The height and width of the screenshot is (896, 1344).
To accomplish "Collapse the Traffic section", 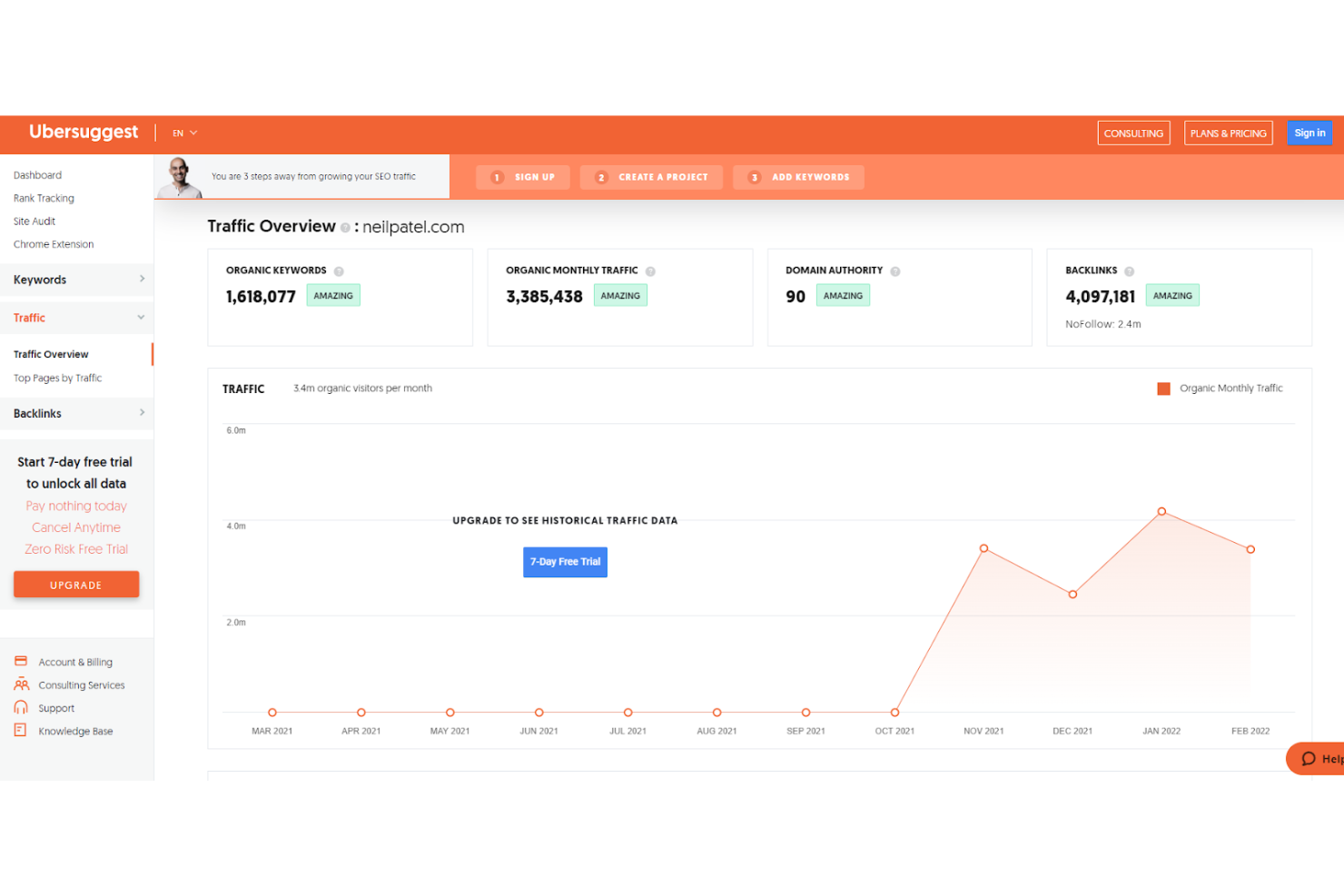I will click(76, 318).
